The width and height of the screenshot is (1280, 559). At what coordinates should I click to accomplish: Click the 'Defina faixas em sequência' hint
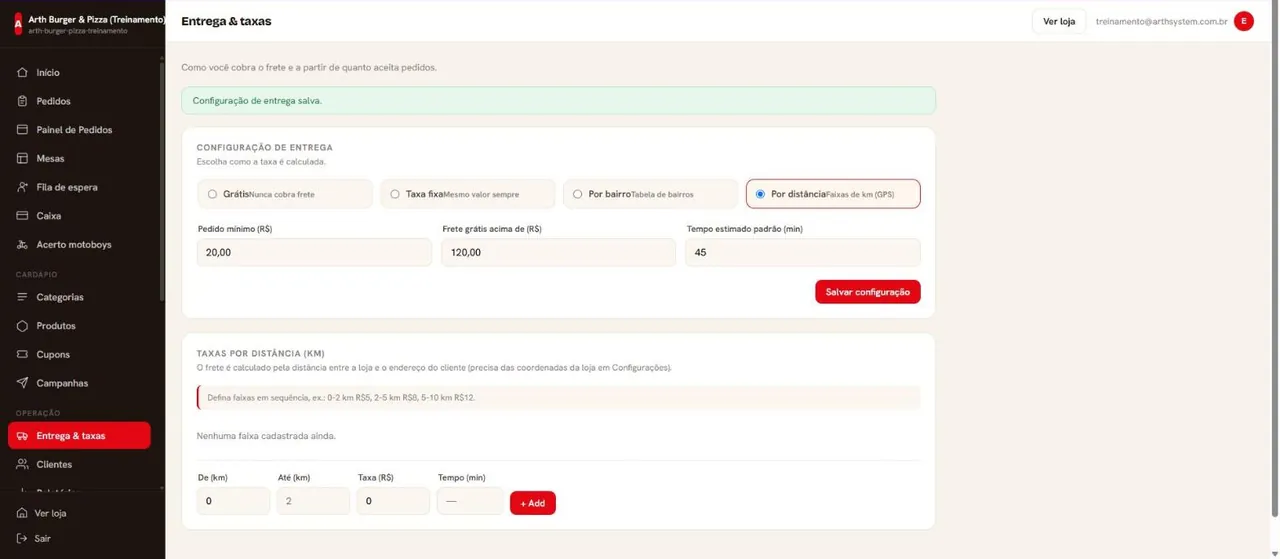pos(341,398)
